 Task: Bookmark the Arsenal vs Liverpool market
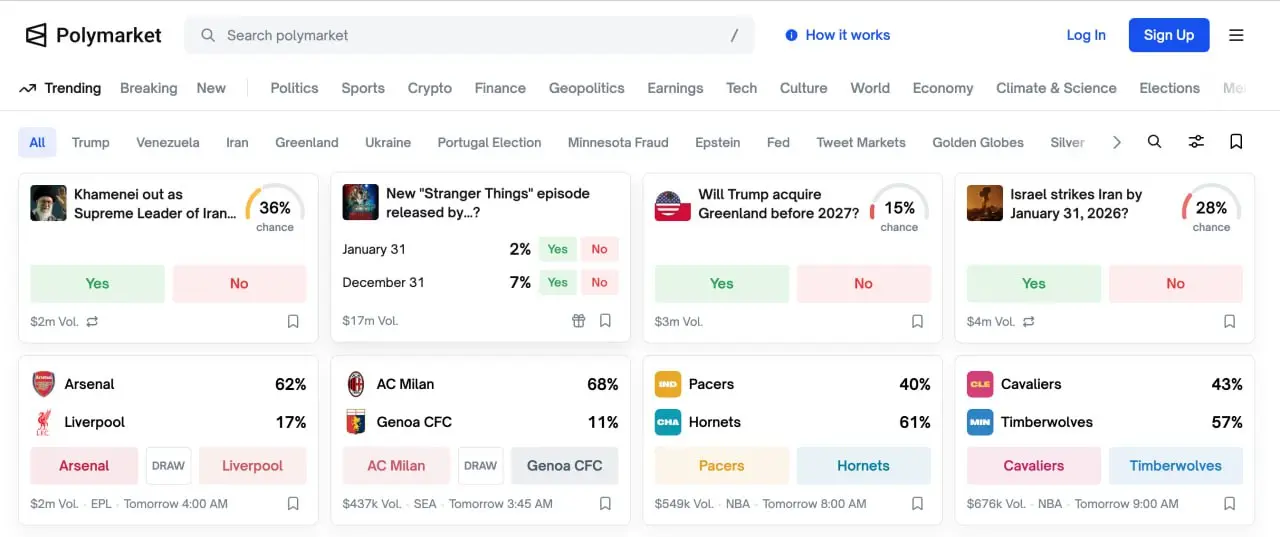[x=293, y=504]
